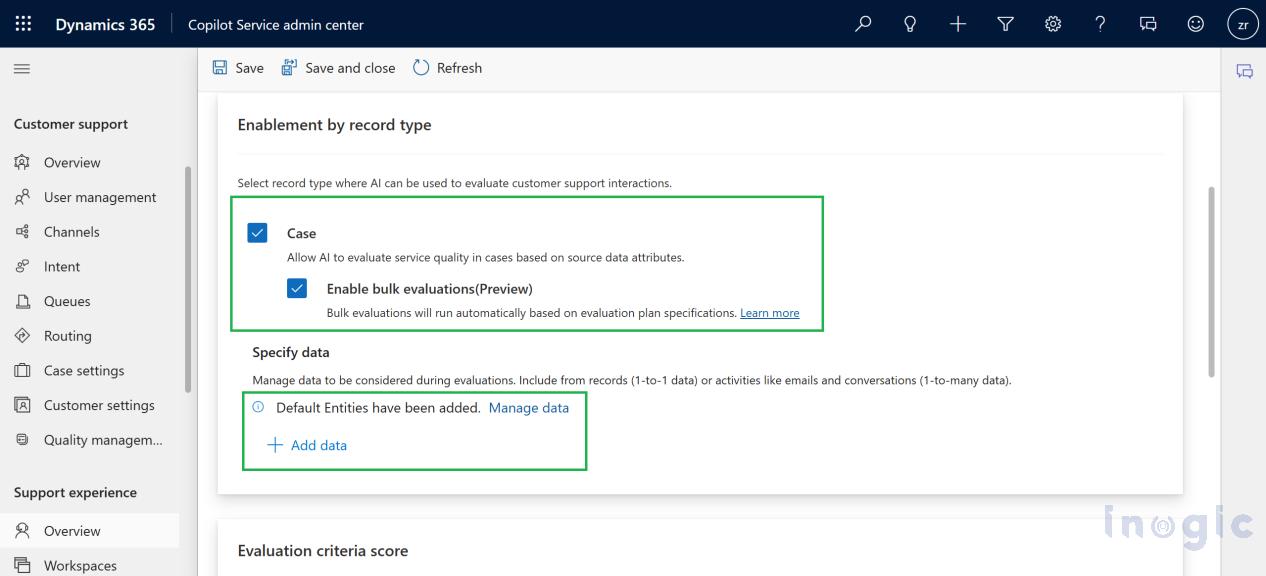1266x576 pixels.
Task: Open Quality management in sidebar
Action: 102,440
